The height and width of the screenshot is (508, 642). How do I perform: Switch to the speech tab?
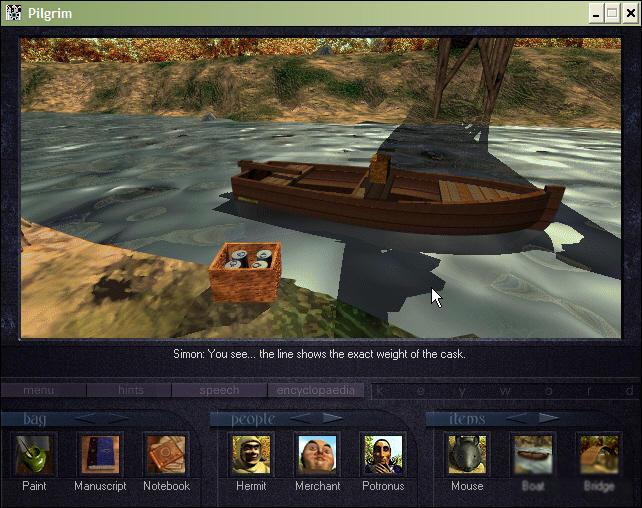click(219, 390)
